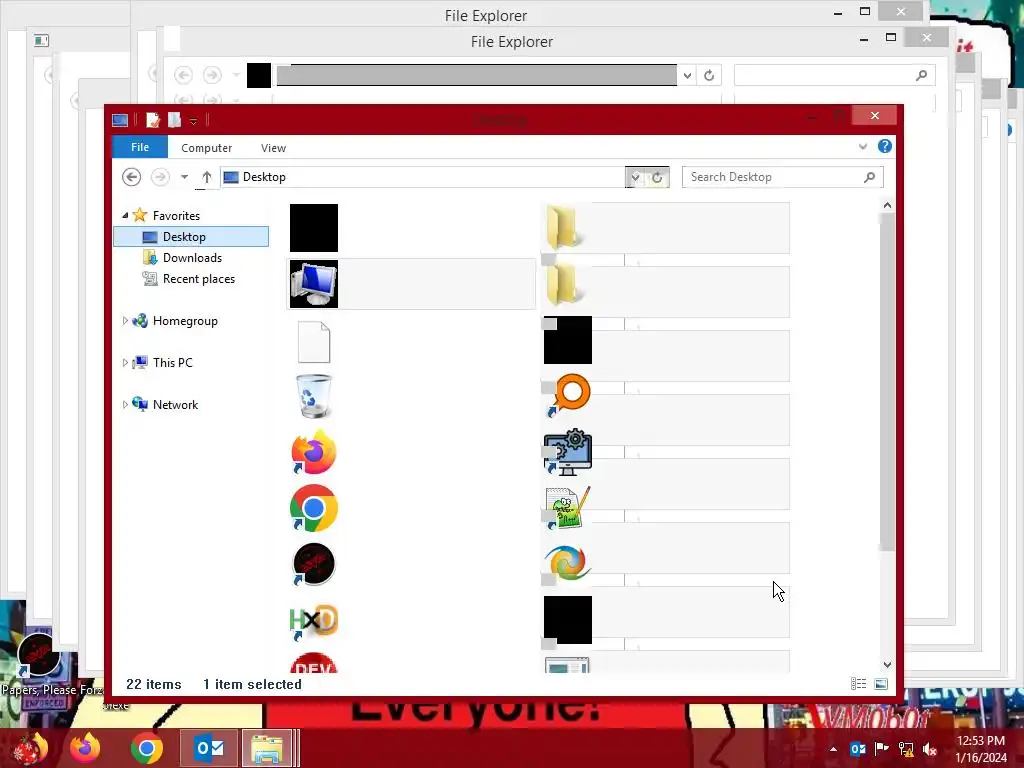This screenshot has height=768, width=1024.
Task: Click the vertical scrollbar thumb
Action: tap(887, 382)
